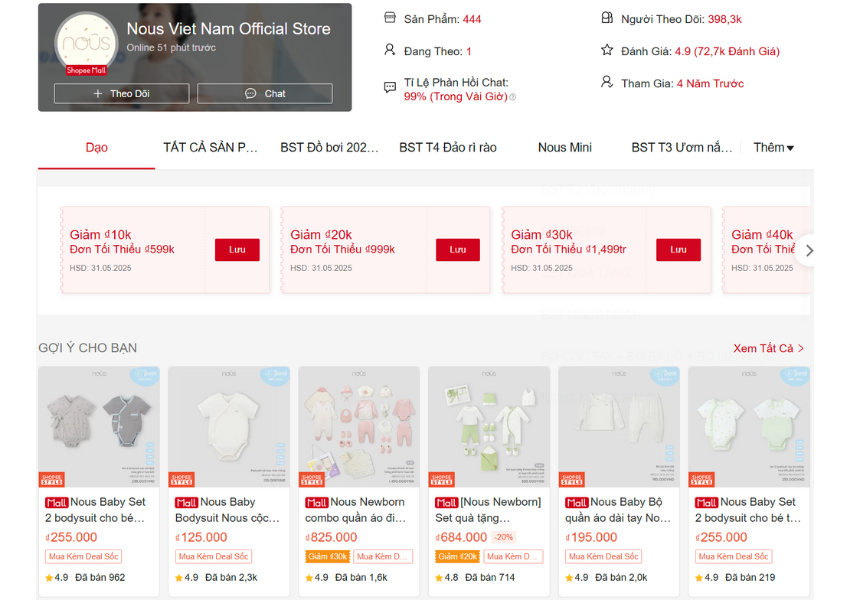Expand the Thêm categories dropdown
Viewport: 850px width, 600px height.
(x=774, y=147)
